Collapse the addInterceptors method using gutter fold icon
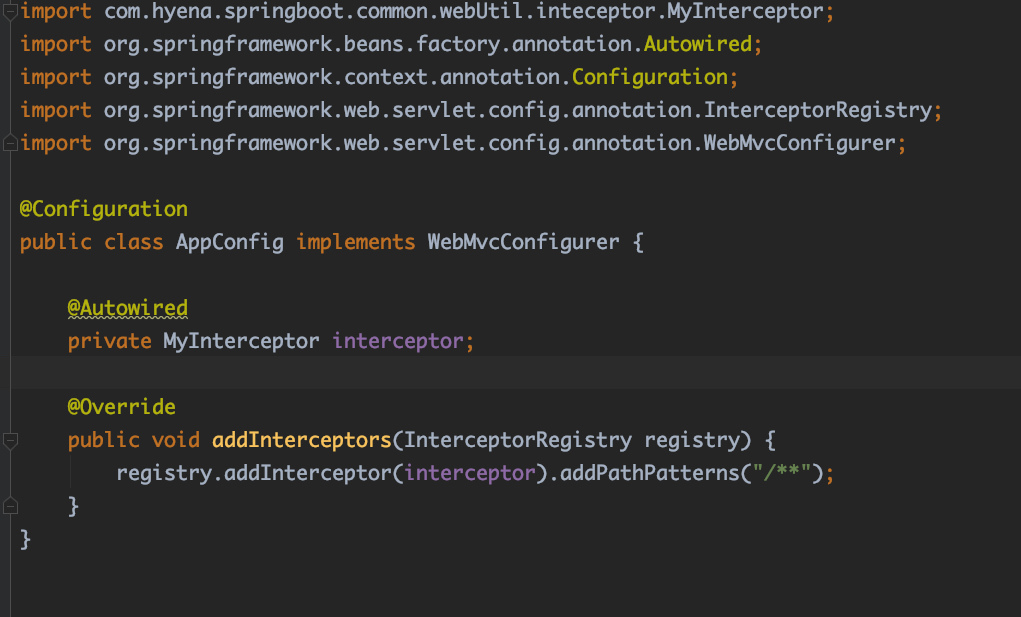 [10, 440]
